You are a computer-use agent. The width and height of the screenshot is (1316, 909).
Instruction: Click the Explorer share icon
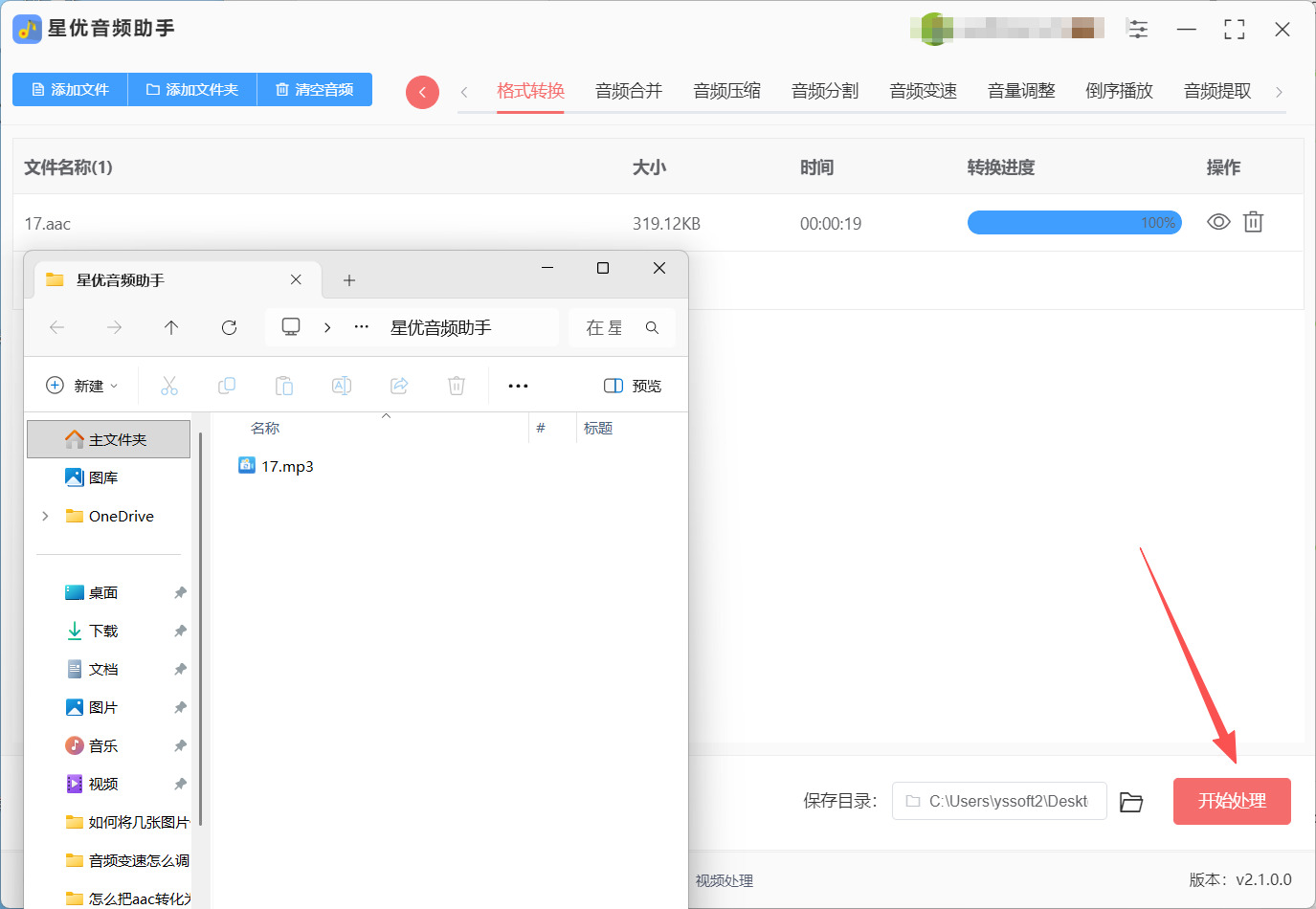[399, 386]
